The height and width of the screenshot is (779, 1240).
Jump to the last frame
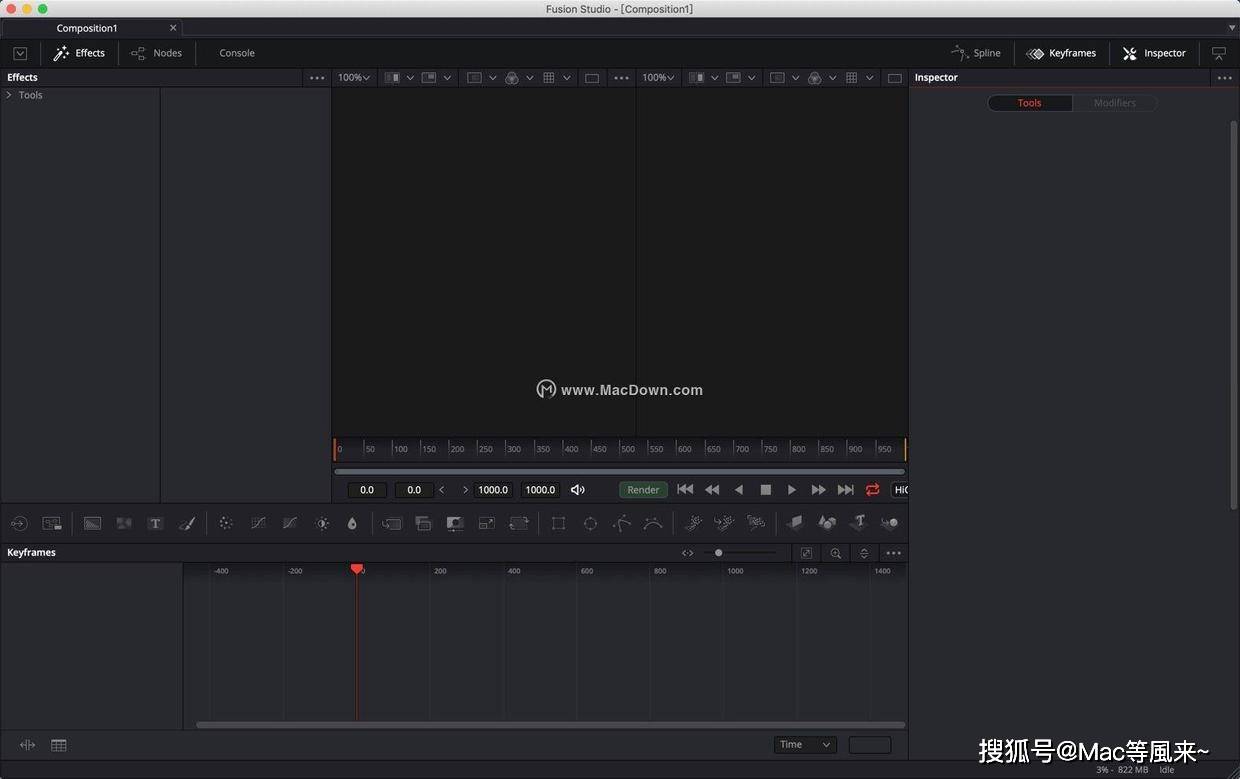[846, 490]
